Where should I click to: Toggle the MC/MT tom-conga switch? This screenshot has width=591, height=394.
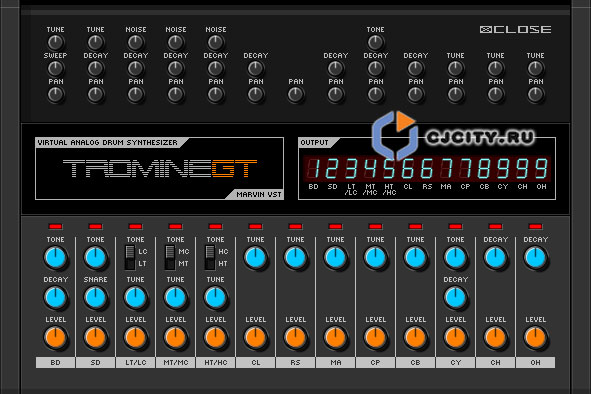(x=170, y=258)
